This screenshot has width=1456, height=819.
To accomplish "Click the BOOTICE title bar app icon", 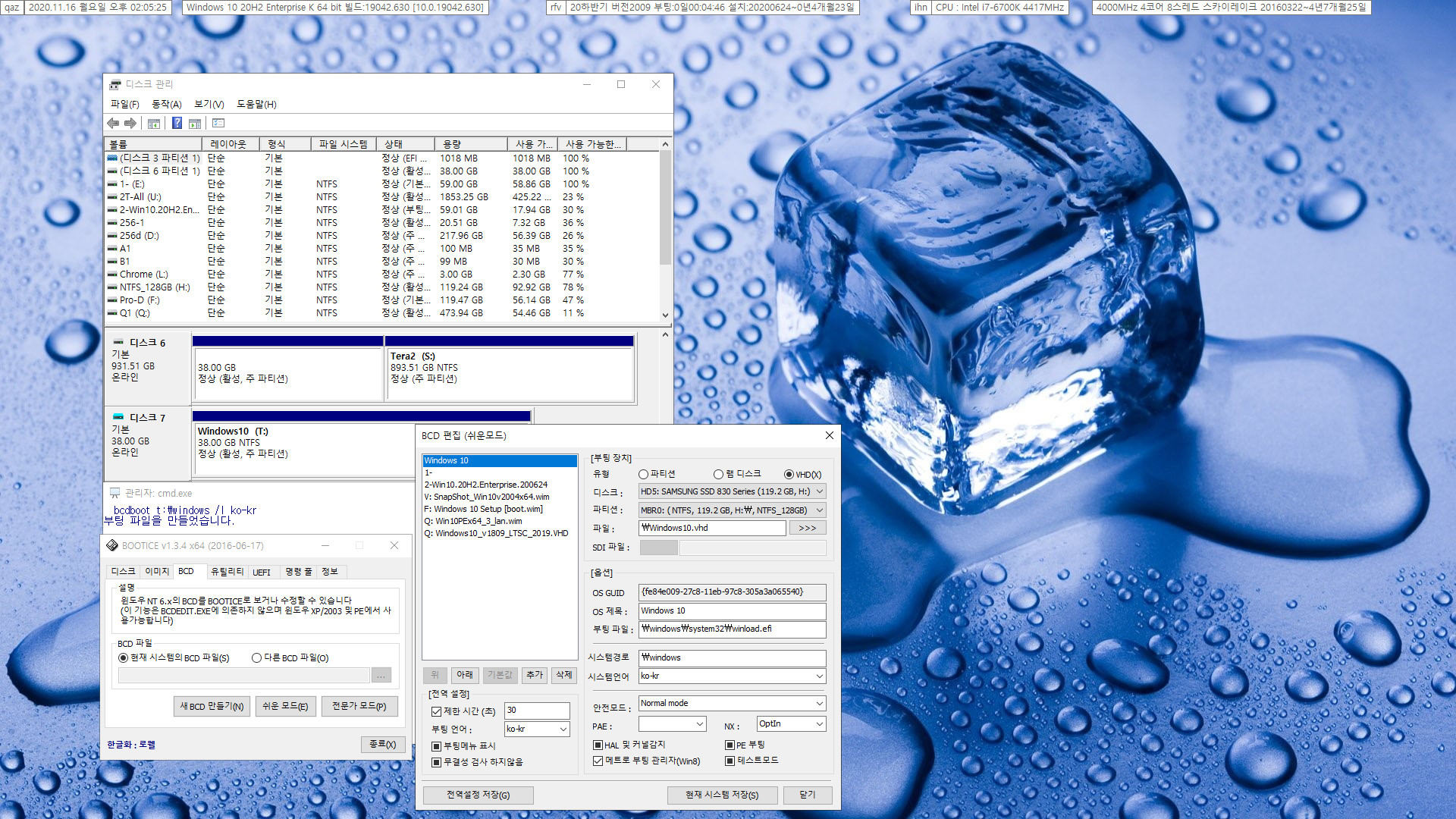I will click(112, 545).
